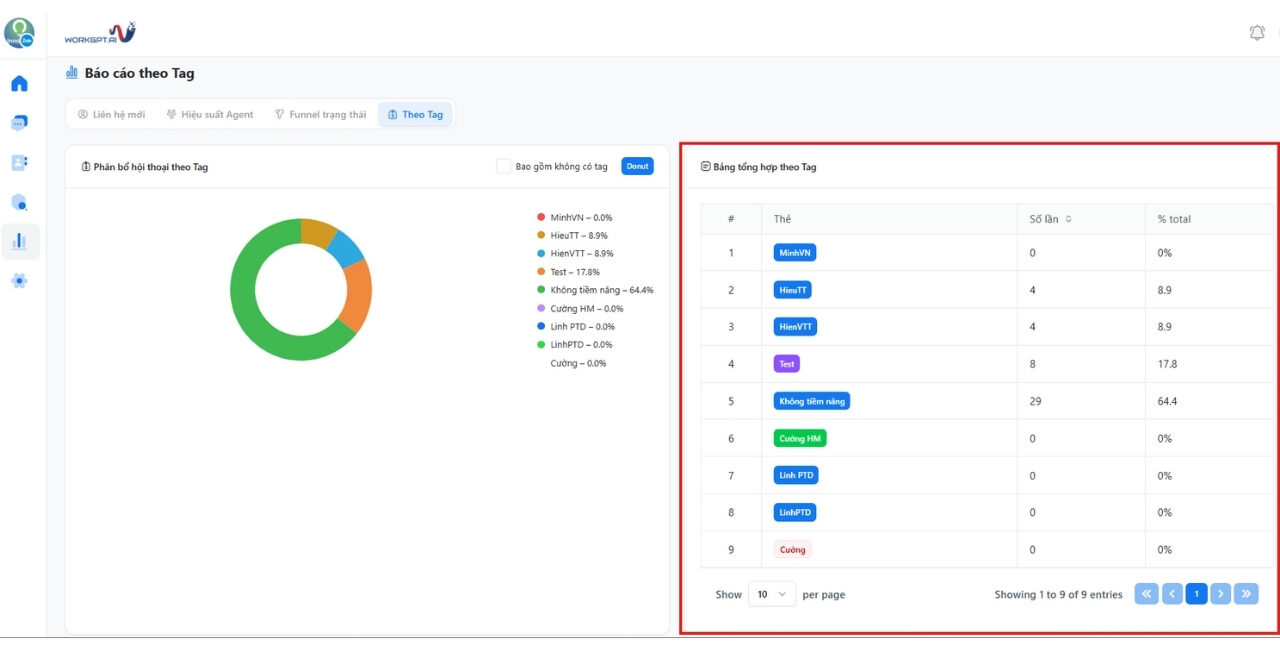The height and width of the screenshot is (646, 1280).
Task: Switch to the 'Liên hệ mới' tab
Action: click(x=111, y=115)
